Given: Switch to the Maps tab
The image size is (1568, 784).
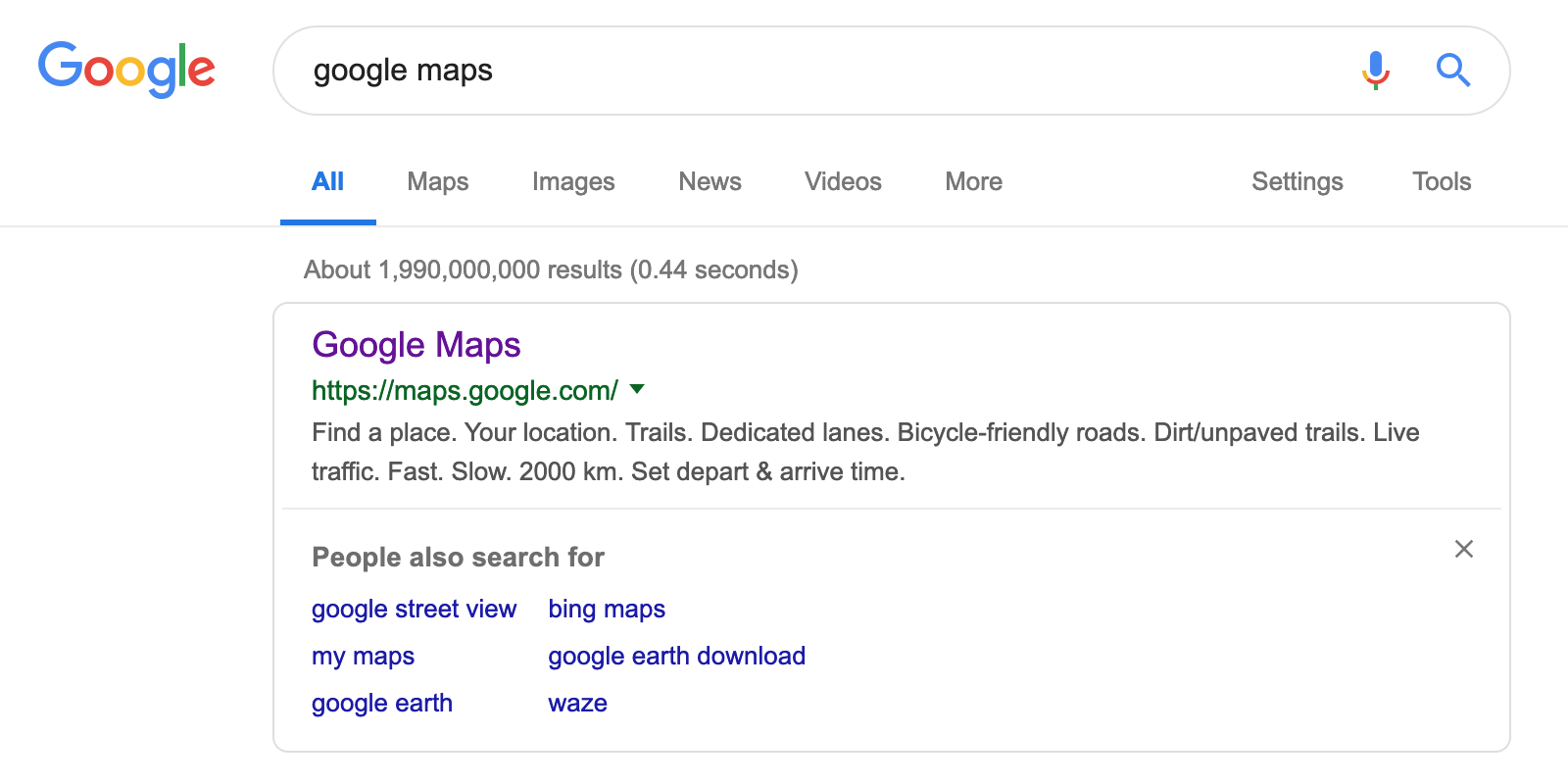Looking at the screenshot, I should [438, 181].
